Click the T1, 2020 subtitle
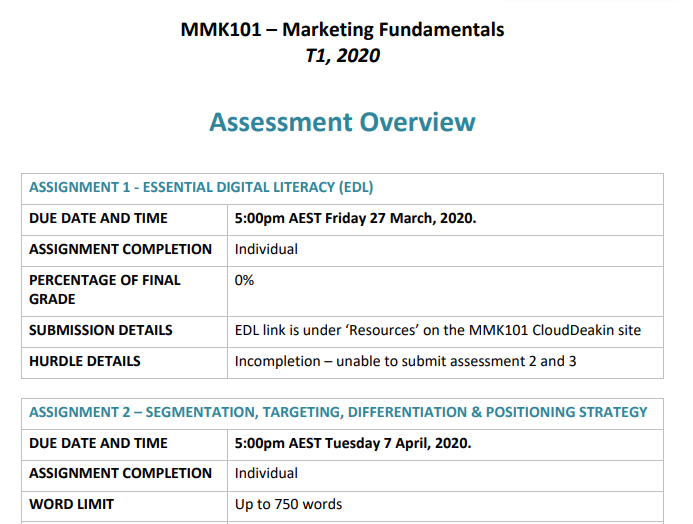 [x=342, y=56]
